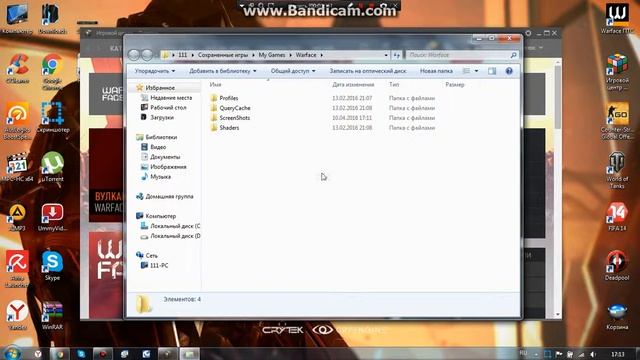This screenshot has height=360, width=640.
Task: Sort by Размер column header
Action: [455, 84]
